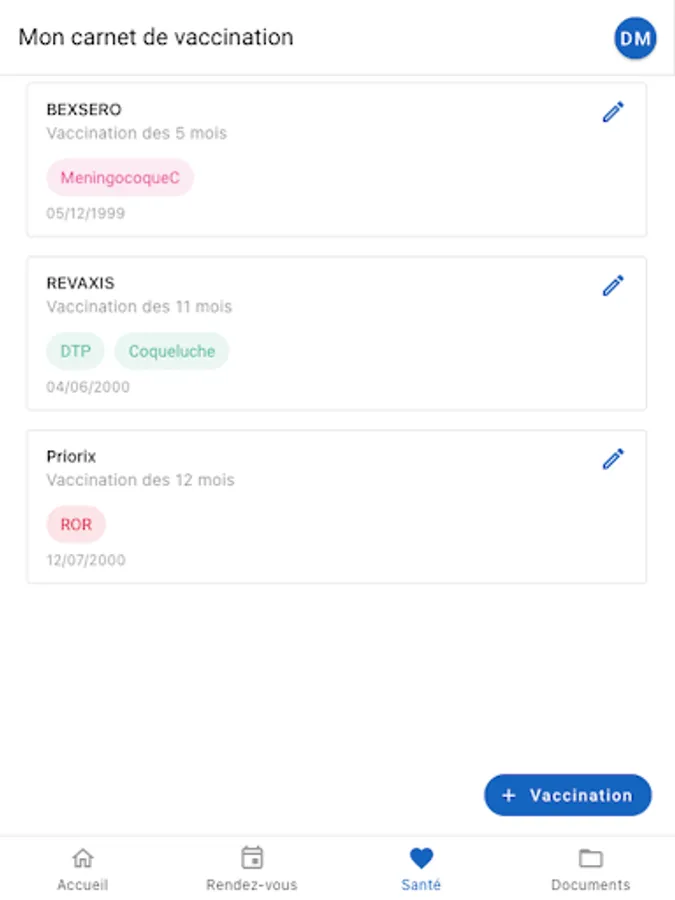Image resolution: width=675 pixels, height=900 pixels.
Task: Click the plus sign in Vaccination button
Action: point(509,795)
